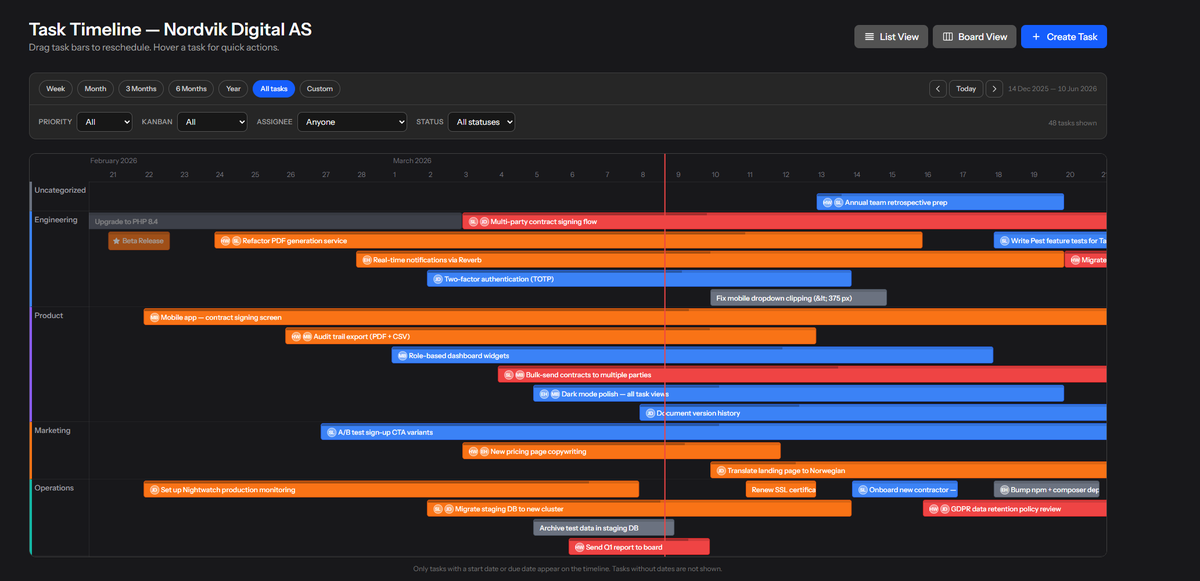Click first avatar on Bulk-send contracts bar
This screenshot has height=581, width=1200.
(x=508, y=375)
